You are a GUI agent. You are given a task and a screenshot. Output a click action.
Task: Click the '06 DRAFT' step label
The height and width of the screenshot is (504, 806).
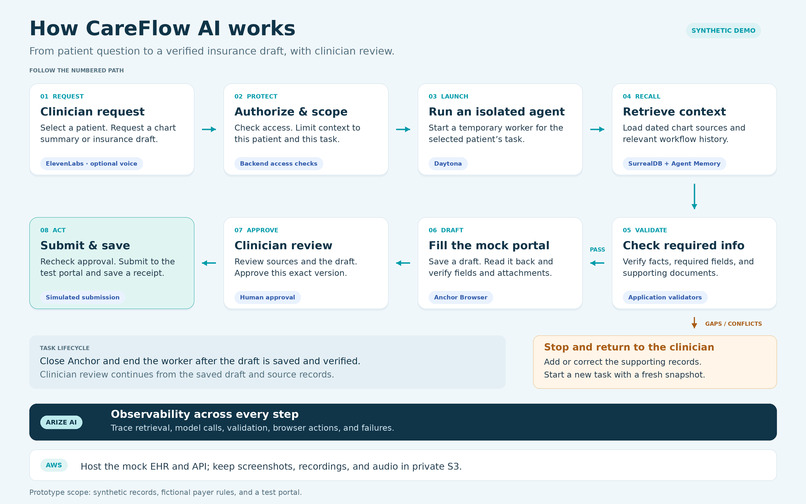pyautogui.click(x=446, y=230)
